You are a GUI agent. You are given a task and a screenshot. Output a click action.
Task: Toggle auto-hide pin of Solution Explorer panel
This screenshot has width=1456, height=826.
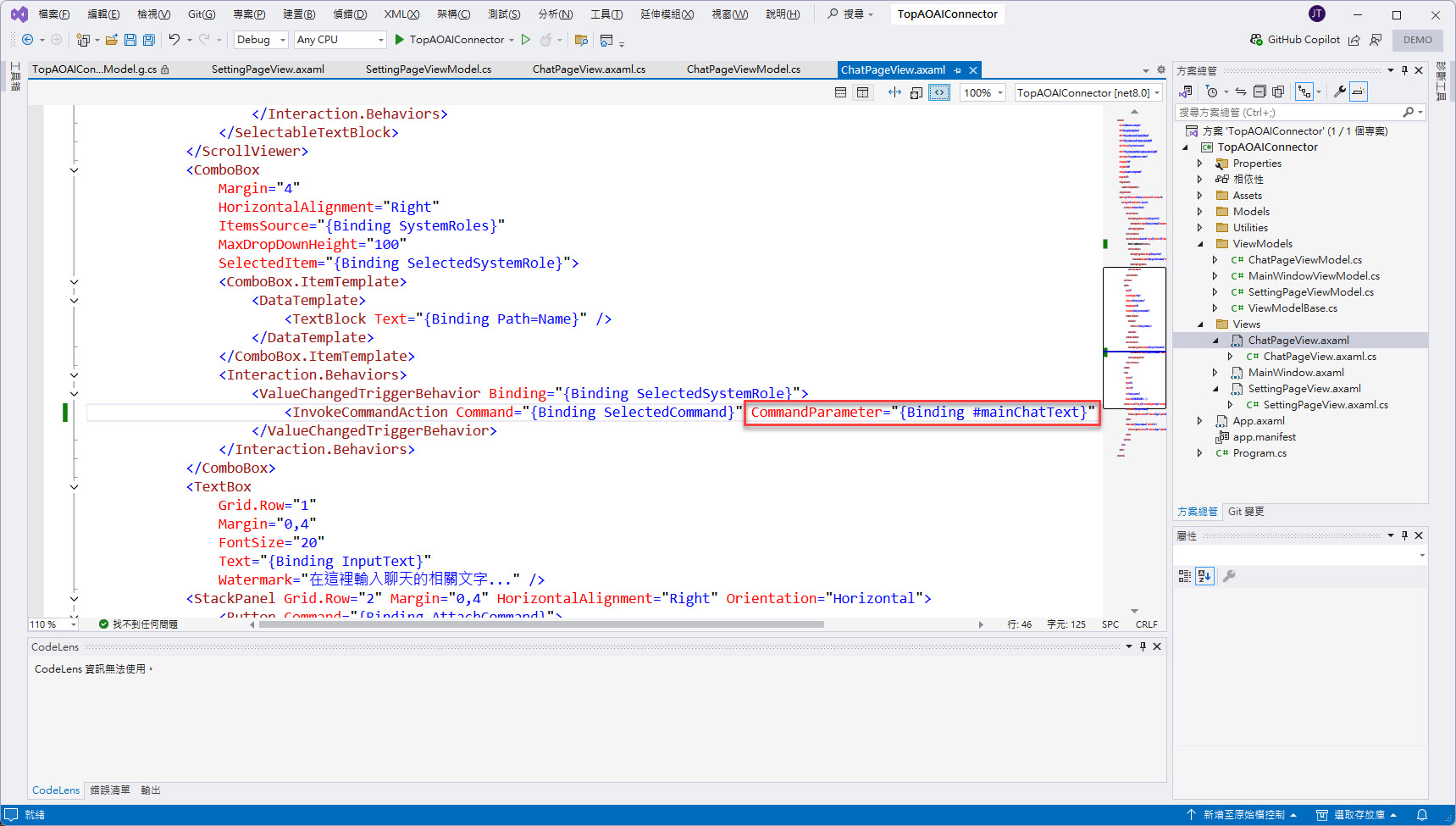click(x=1404, y=70)
